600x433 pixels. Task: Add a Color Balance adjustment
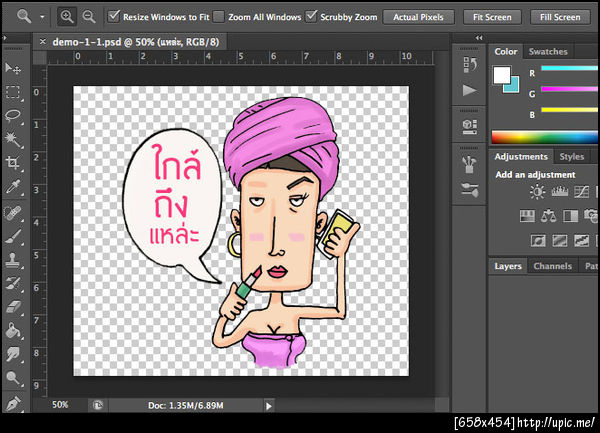click(549, 216)
